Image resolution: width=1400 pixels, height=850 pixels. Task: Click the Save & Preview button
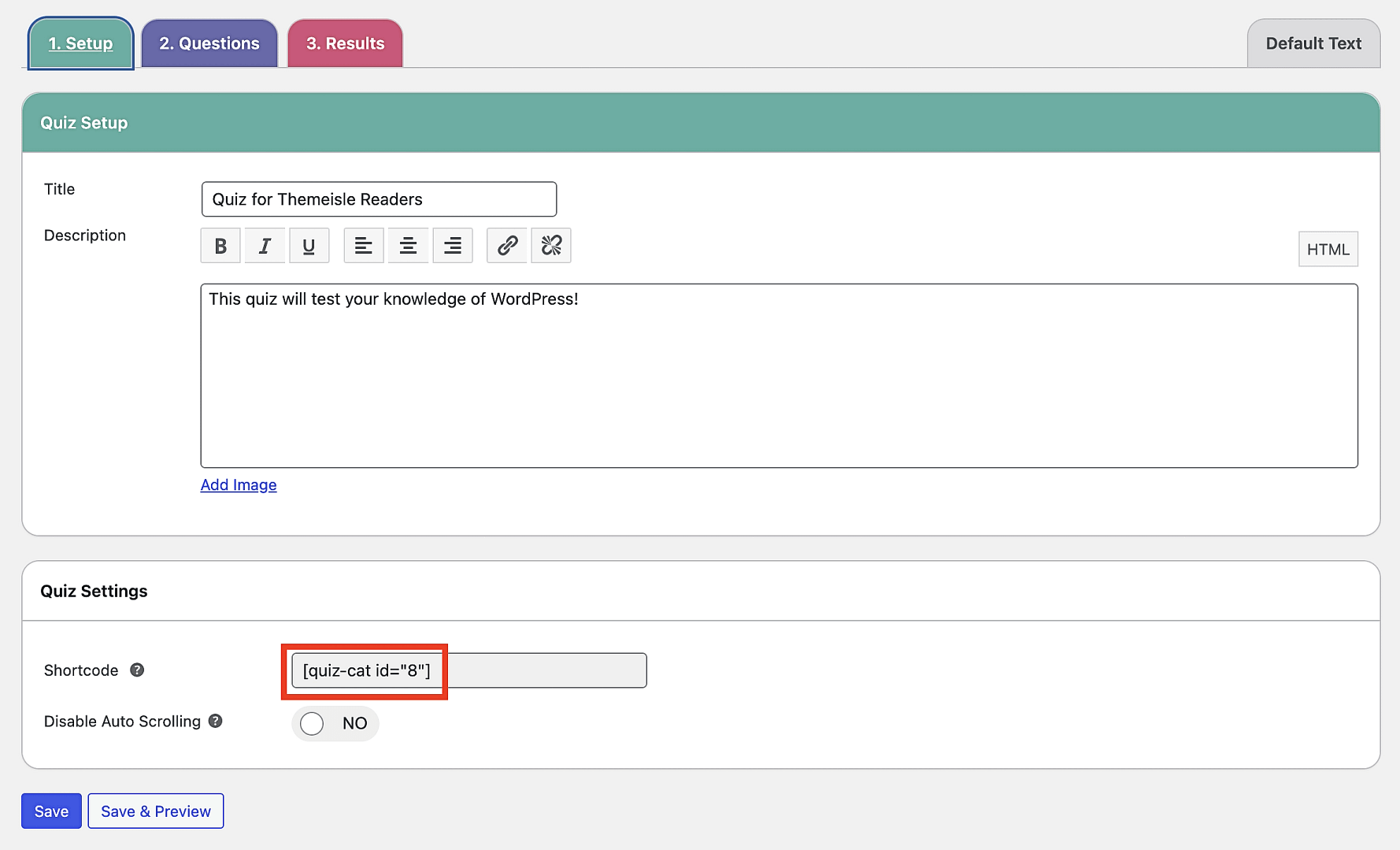click(x=156, y=811)
